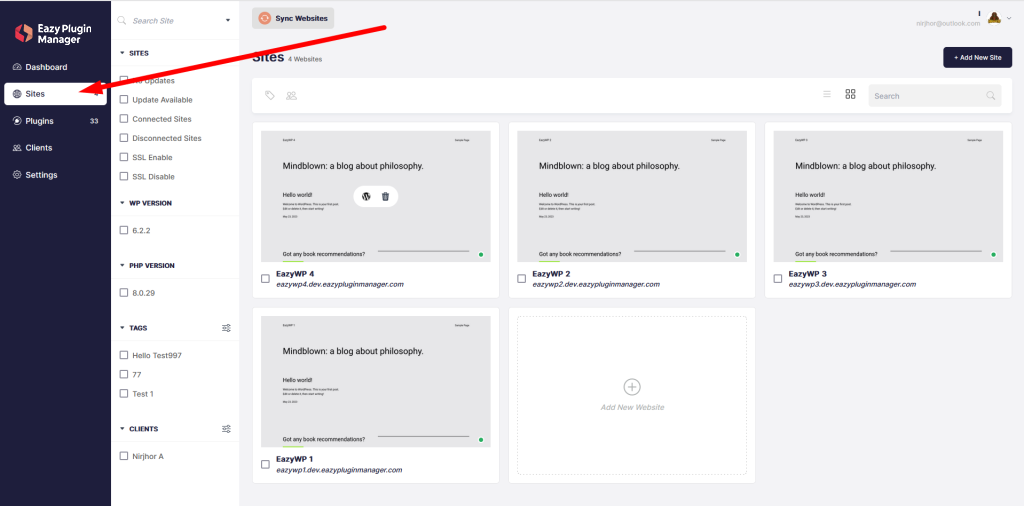Open eazywp4.dev.eazypluginmanager.com link

click(340, 284)
